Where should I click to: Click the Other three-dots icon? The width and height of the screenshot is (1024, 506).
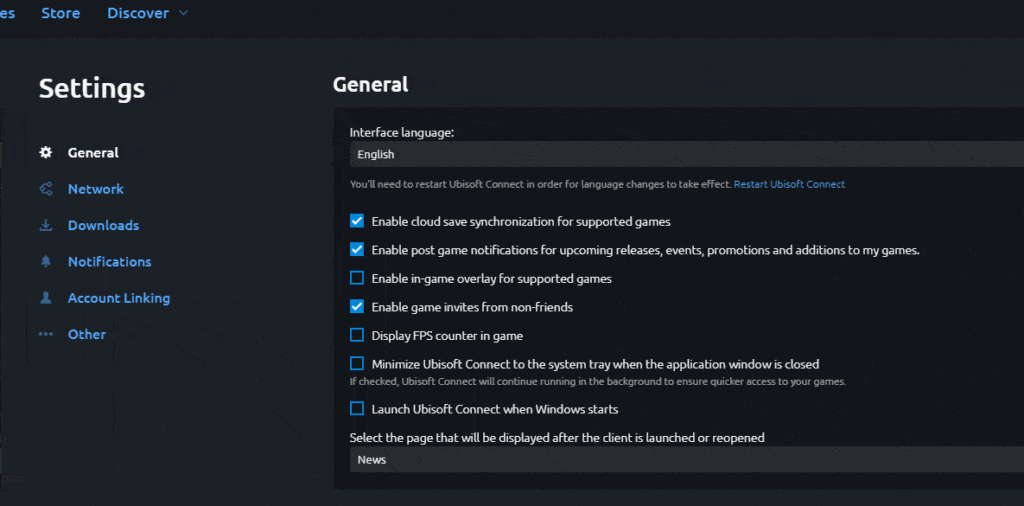click(46, 334)
